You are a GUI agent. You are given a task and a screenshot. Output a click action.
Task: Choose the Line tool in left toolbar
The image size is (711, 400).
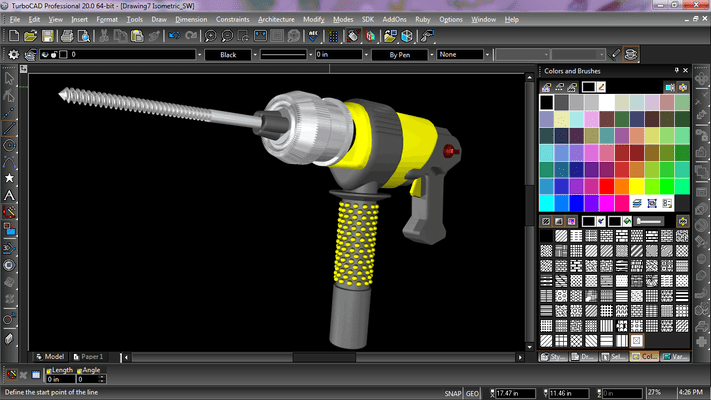point(9,128)
